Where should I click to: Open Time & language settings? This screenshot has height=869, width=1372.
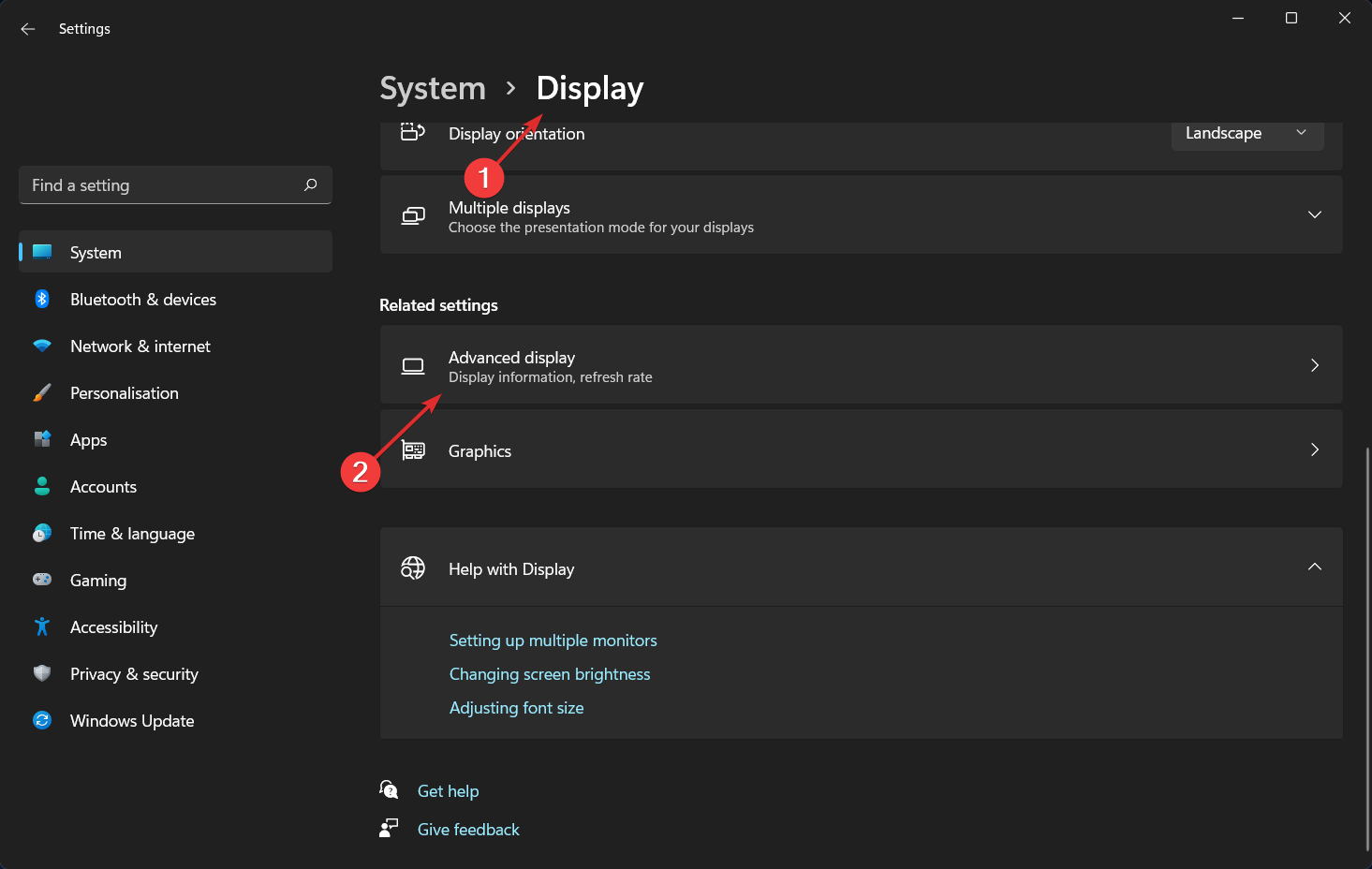132,534
